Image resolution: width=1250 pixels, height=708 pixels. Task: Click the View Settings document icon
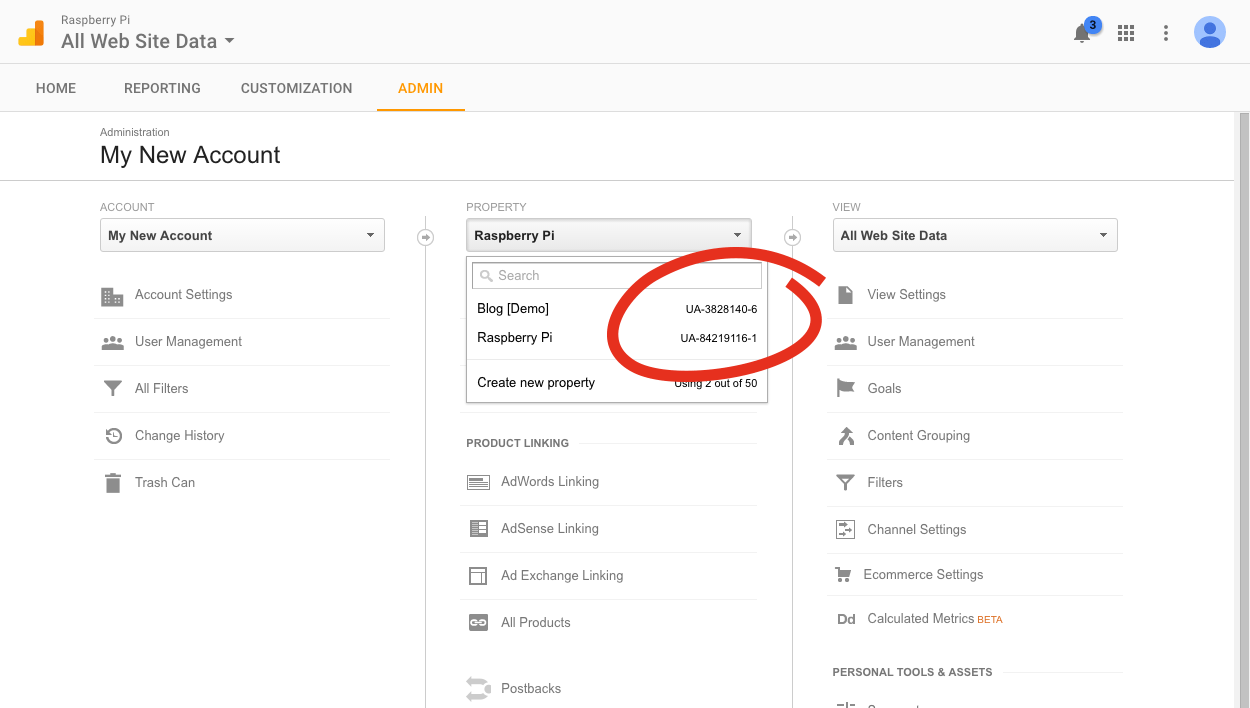[846, 295]
